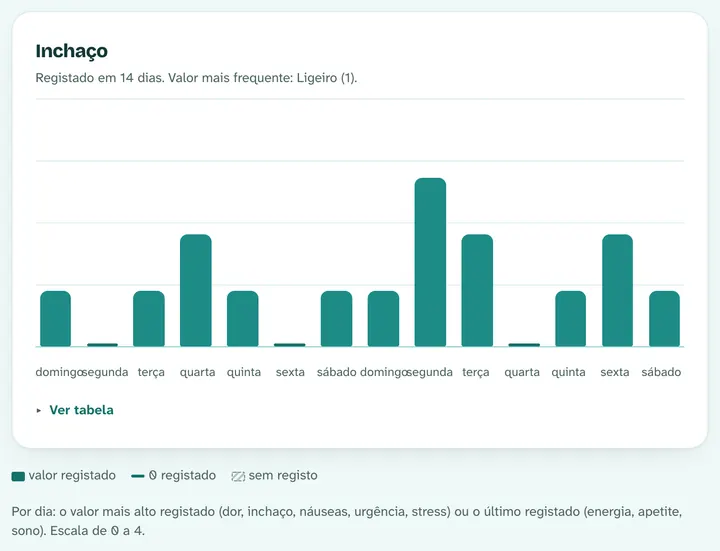Screen dimensions: 720x551
Task: Select the second sexta bar
Action: click(x=617, y=290)
